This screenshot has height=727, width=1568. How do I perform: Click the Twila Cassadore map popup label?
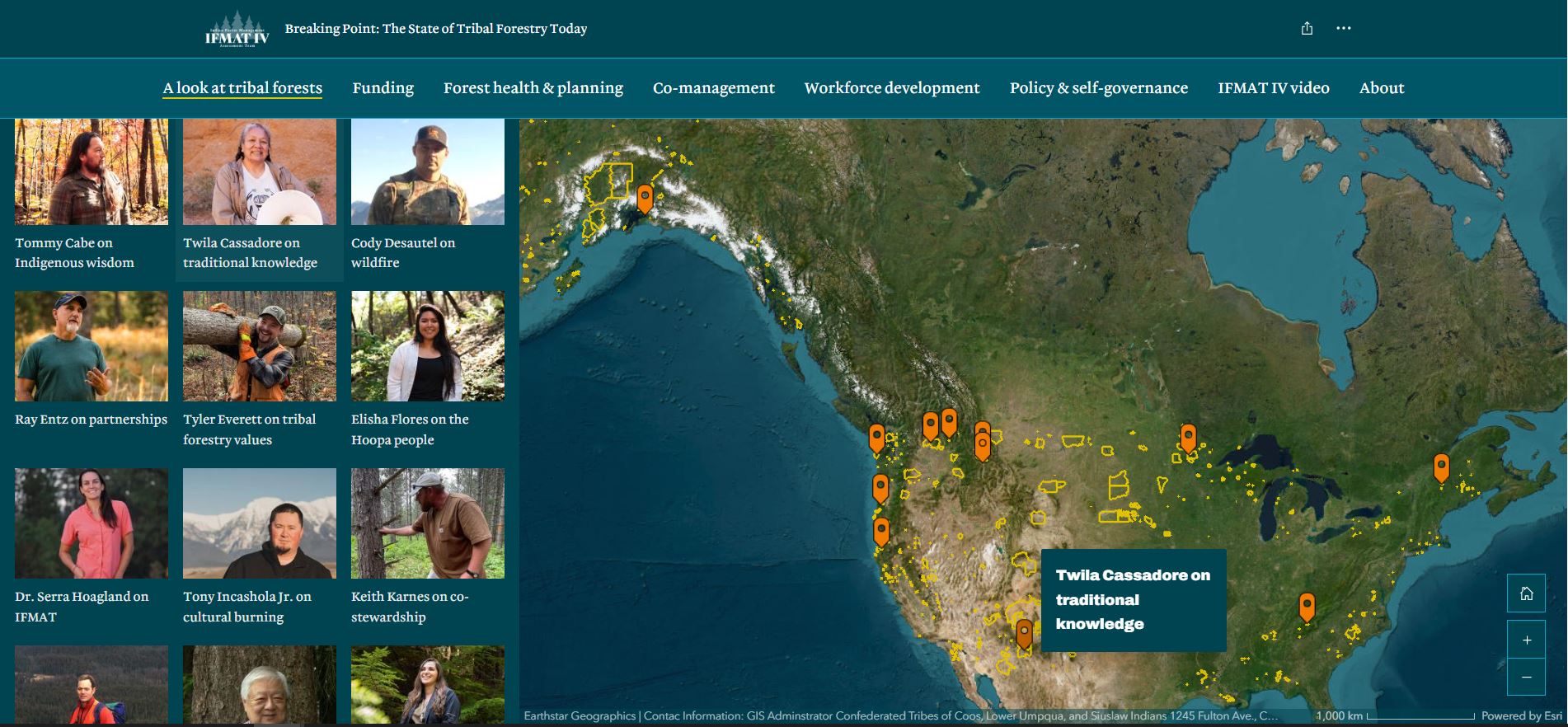(x=1134, y=600)
